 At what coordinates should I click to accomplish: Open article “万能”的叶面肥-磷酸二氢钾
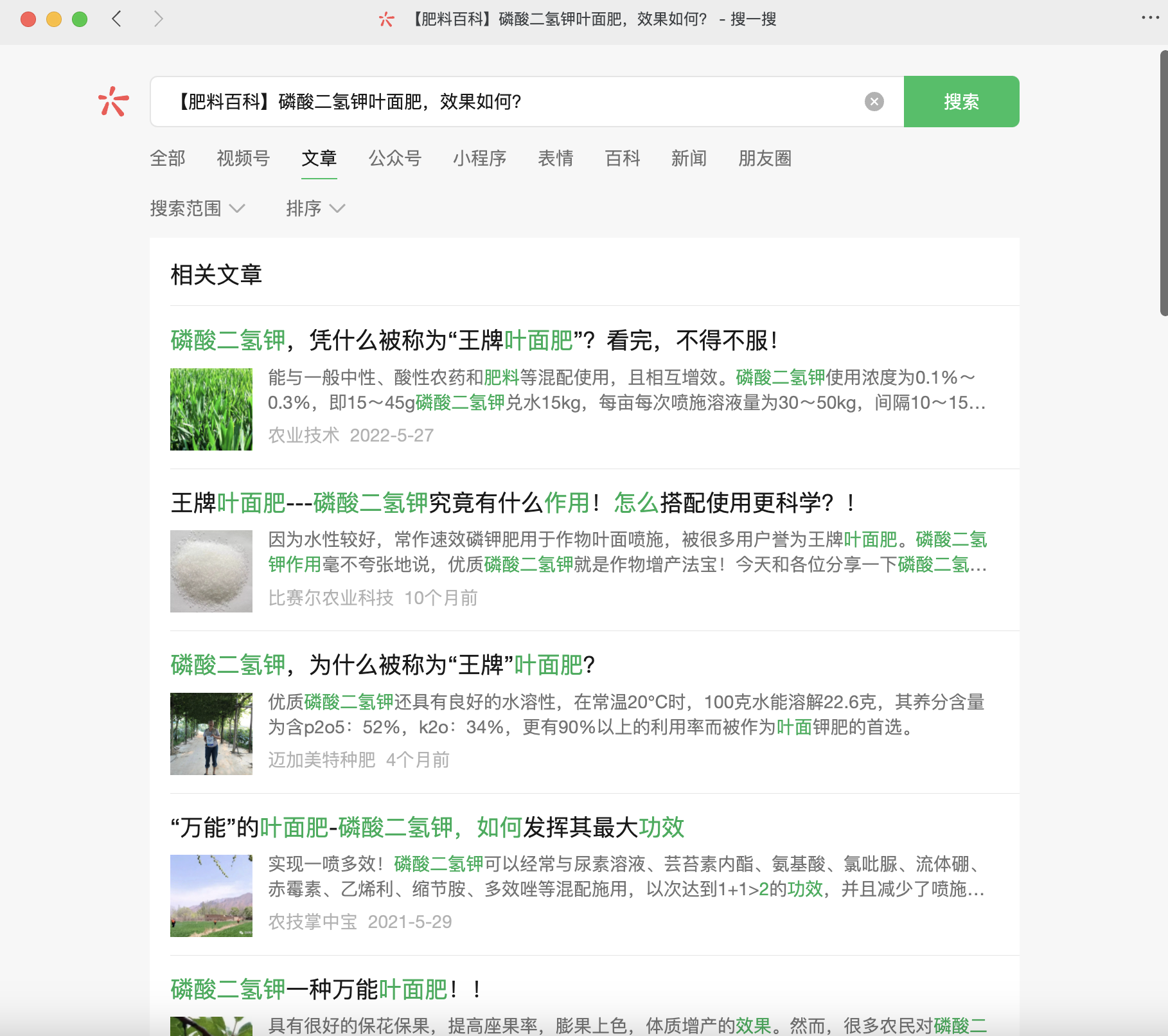click(x=427, y=827)
